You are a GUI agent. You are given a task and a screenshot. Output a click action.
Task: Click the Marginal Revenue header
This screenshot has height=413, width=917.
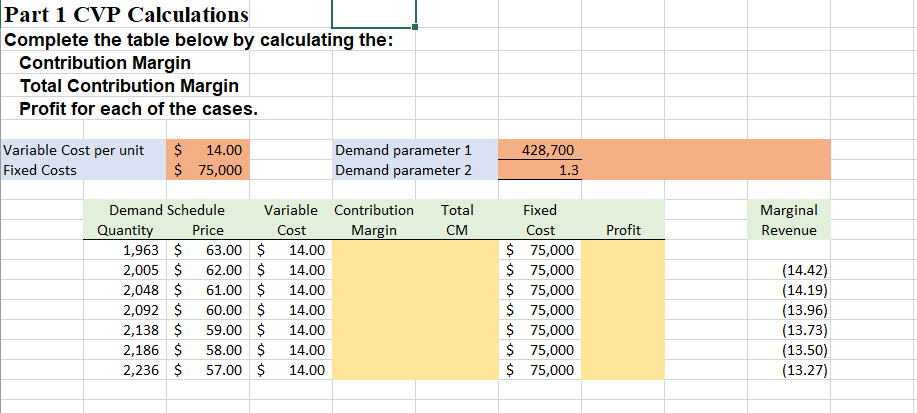(x=789, y=220)
